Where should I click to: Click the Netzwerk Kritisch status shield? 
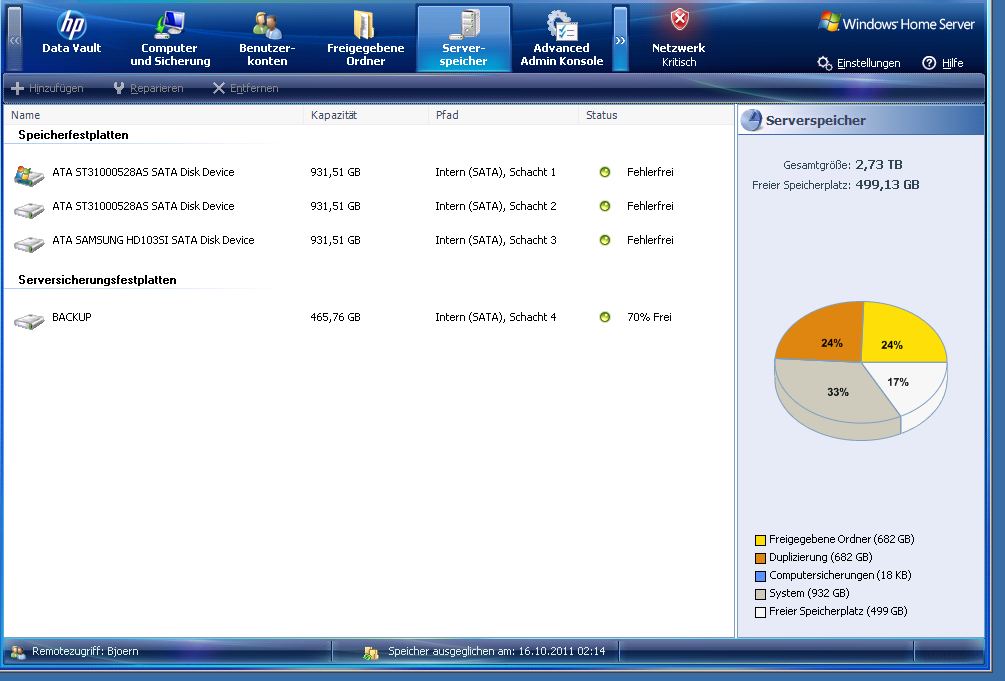click(679, 20)
